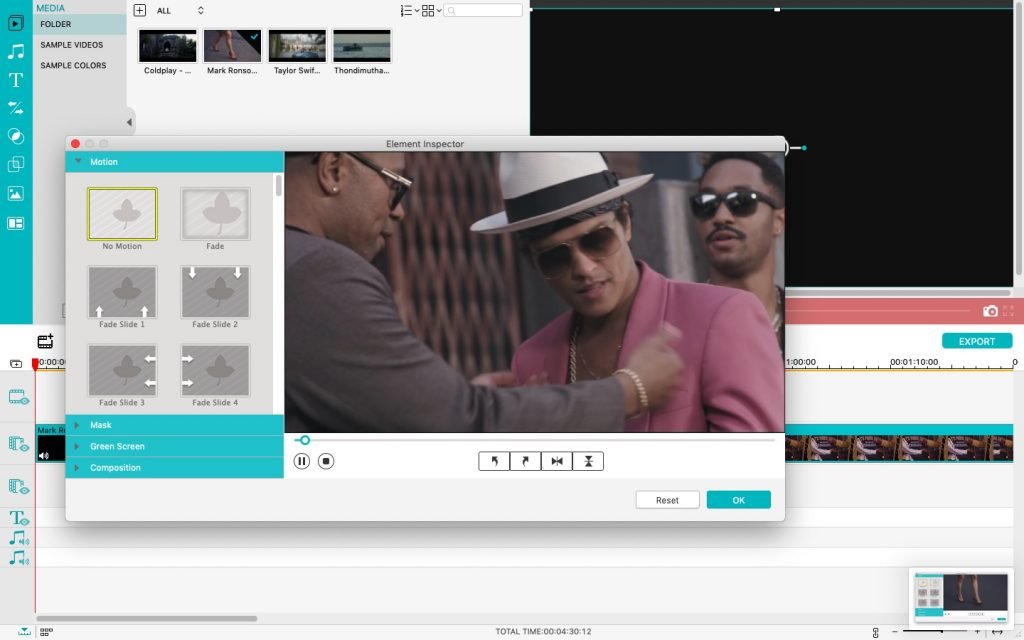Click the preview progress bar beside the camera icon
Viewport: 1024px width, 640px height.
880,311
